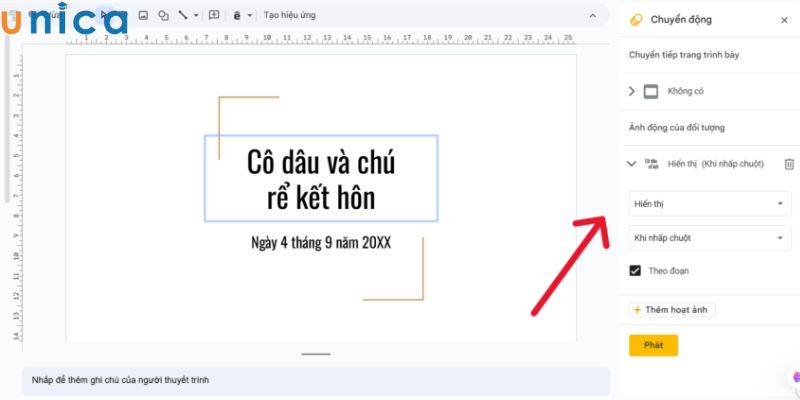Open the line tool dropdown arrow

pos(196,15)
